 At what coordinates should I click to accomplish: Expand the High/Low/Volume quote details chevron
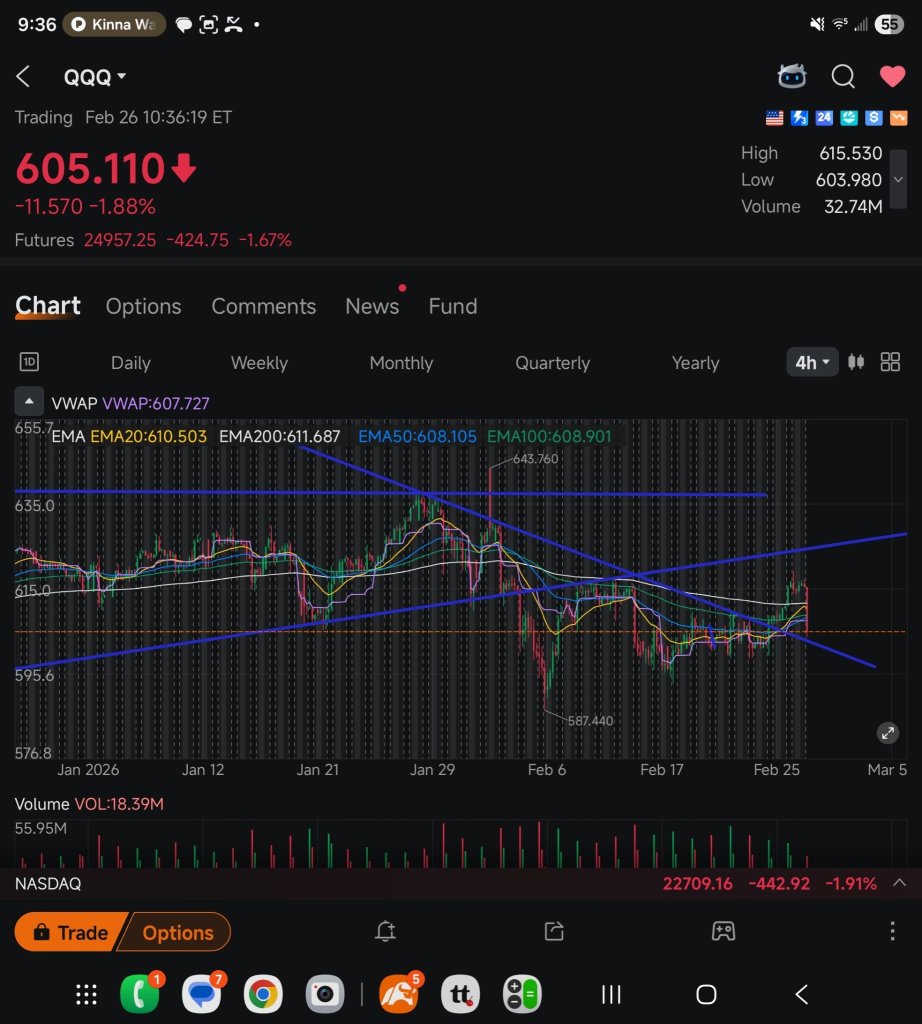point(898,179)
